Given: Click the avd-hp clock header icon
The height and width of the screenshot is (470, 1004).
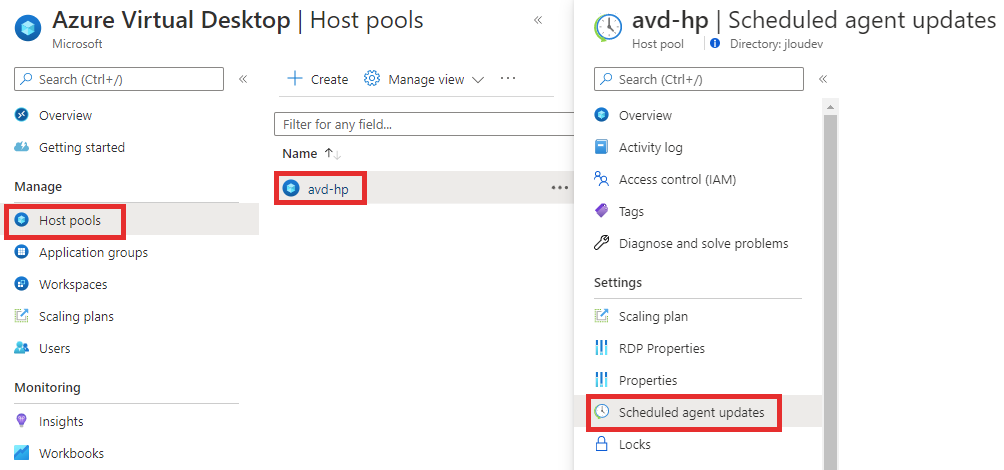Looking at the screenshot, I should point(608,27).
